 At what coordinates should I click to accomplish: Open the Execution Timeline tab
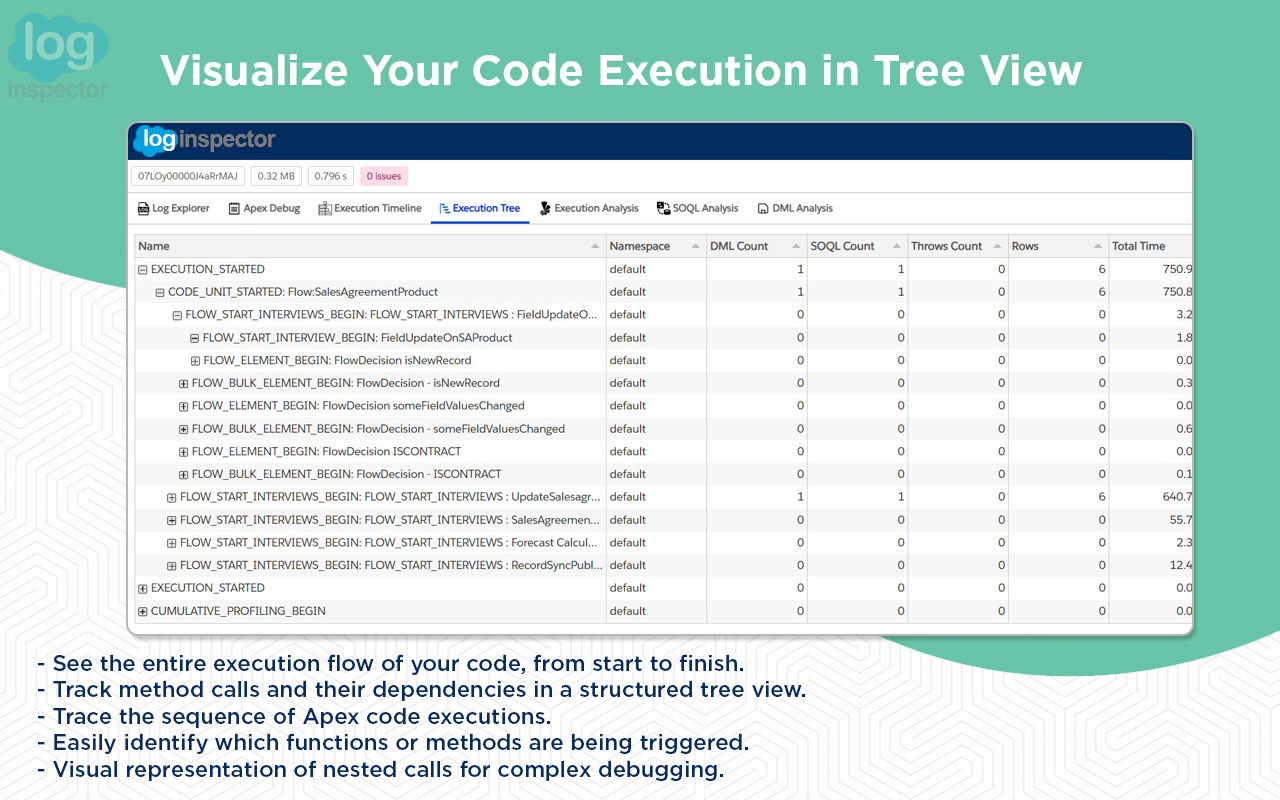[370, 208]
